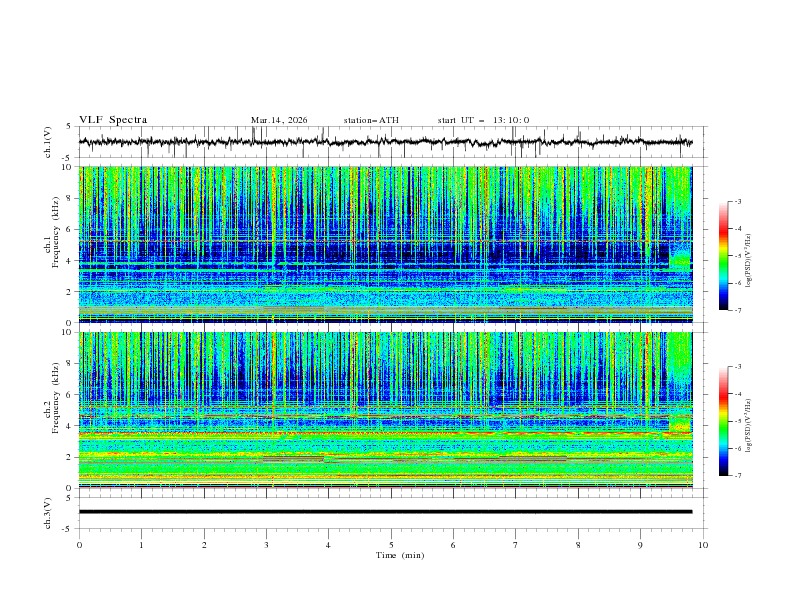
Task: Click the ch.1 spectrogram color bar
Action: click(724, 256)
